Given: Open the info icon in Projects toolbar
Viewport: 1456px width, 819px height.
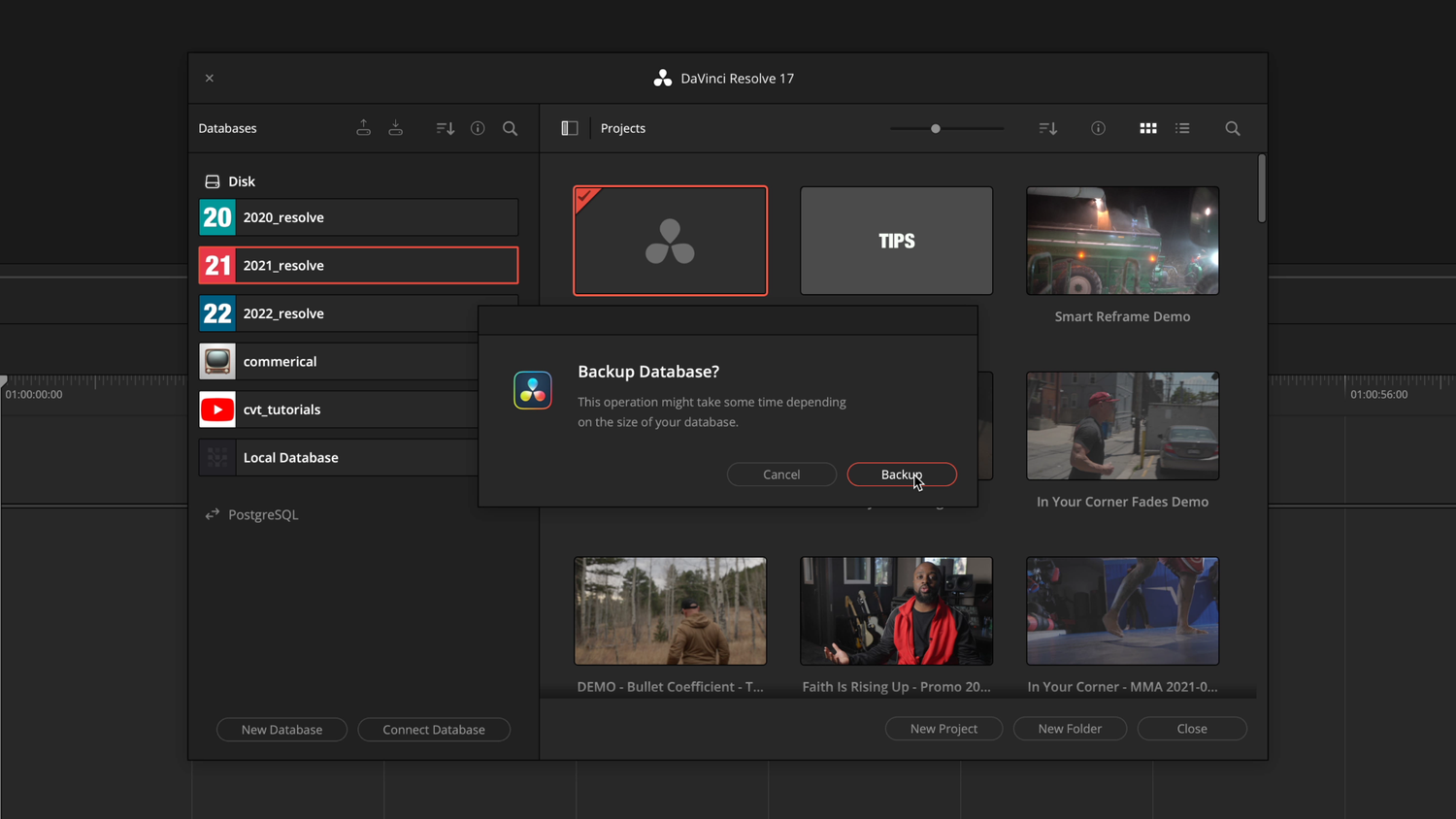Looking at the screenshot, I should (x=1098, y=127).
